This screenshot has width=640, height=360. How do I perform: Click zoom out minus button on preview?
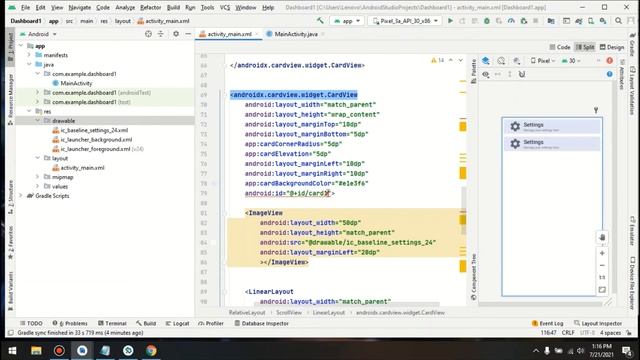[602, 265]
